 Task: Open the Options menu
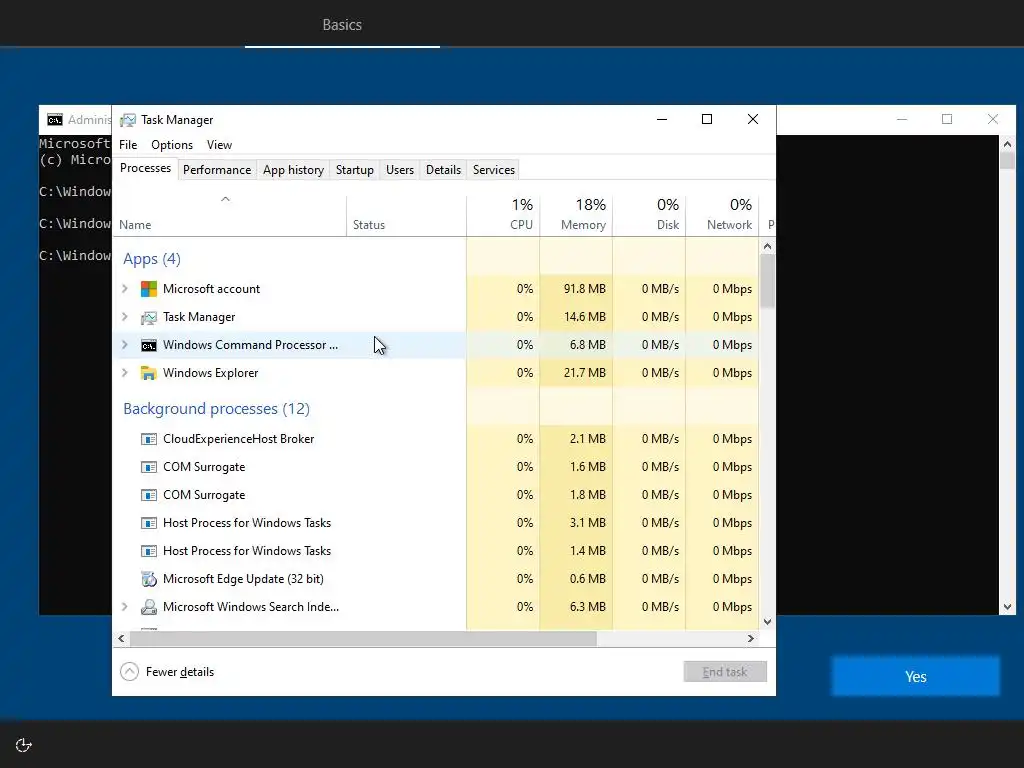point(172,145)
